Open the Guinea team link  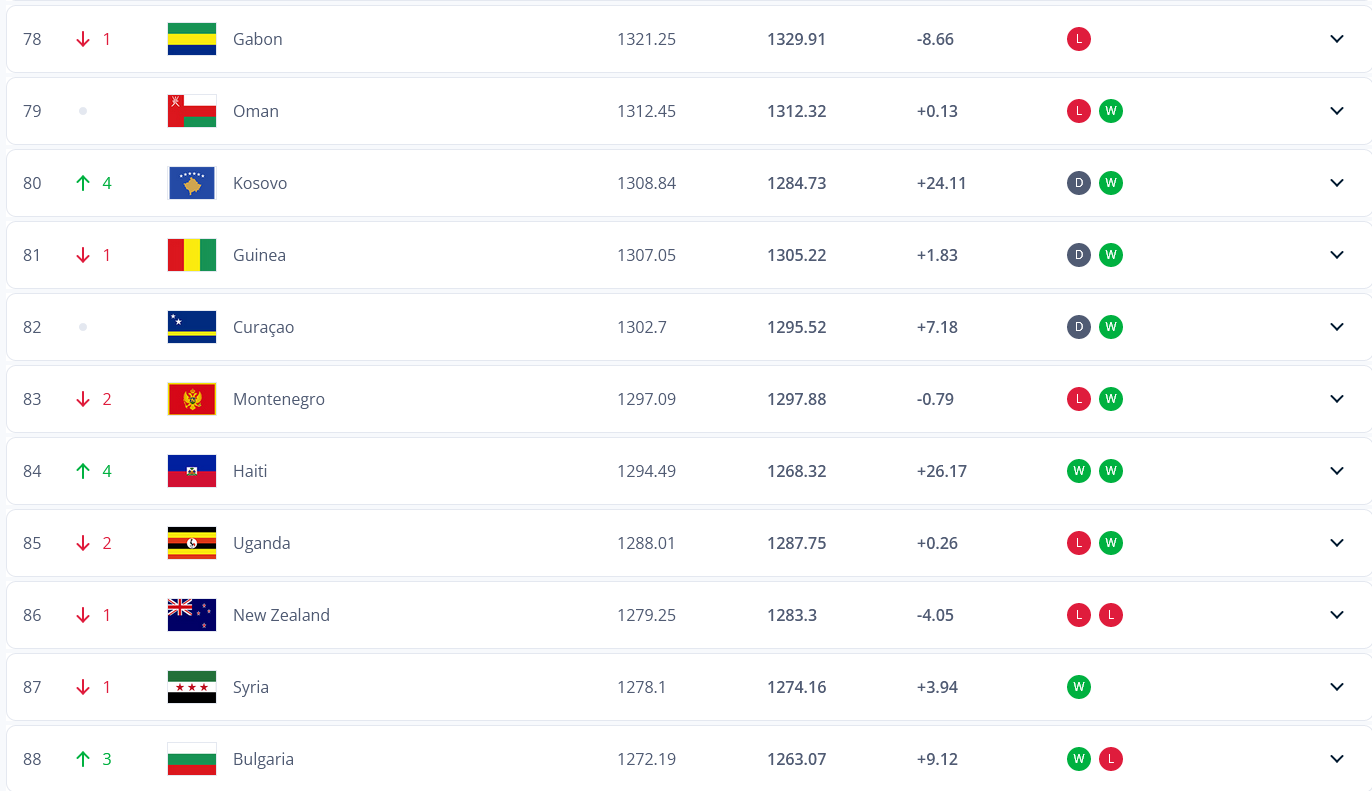point(259,255)
